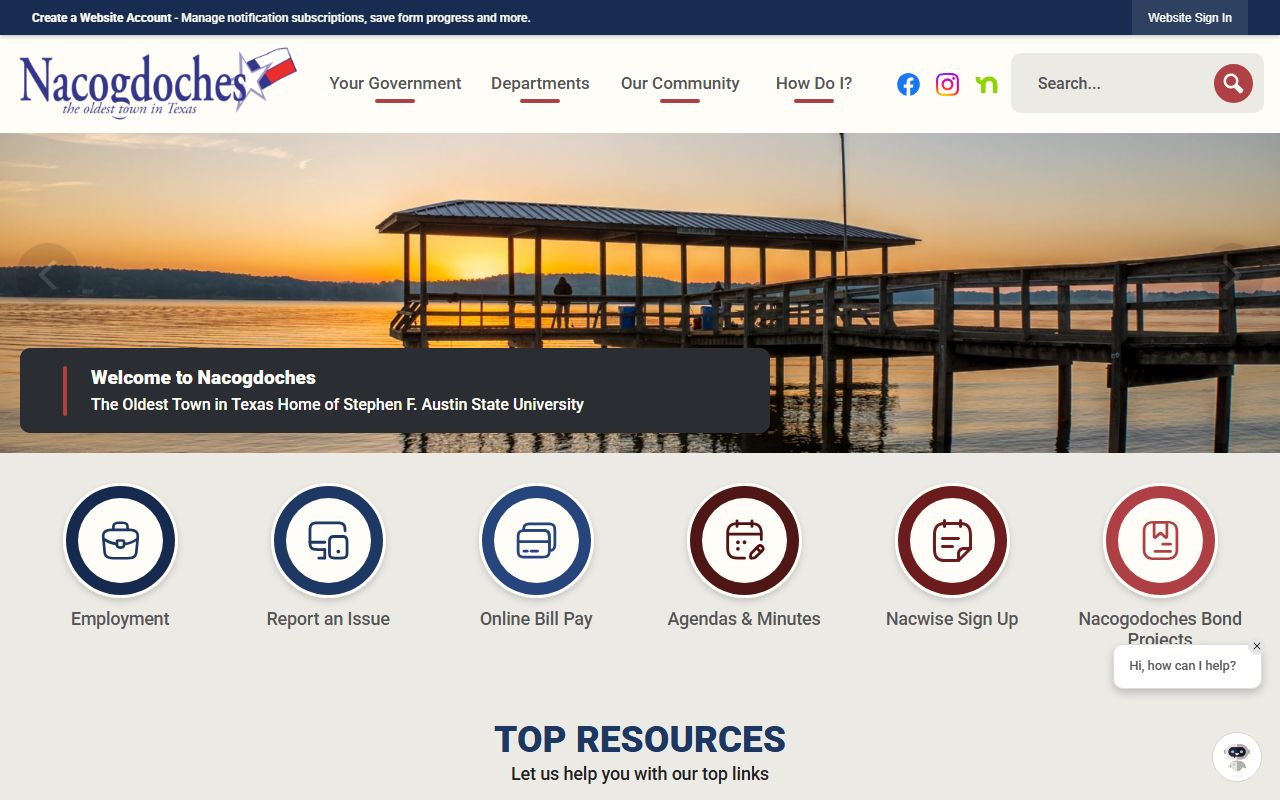The height and width of the screenshot is (800, 1280).
Task: Click the Welcome to Nacogdoches banner caption
Action: pos(395,390)
